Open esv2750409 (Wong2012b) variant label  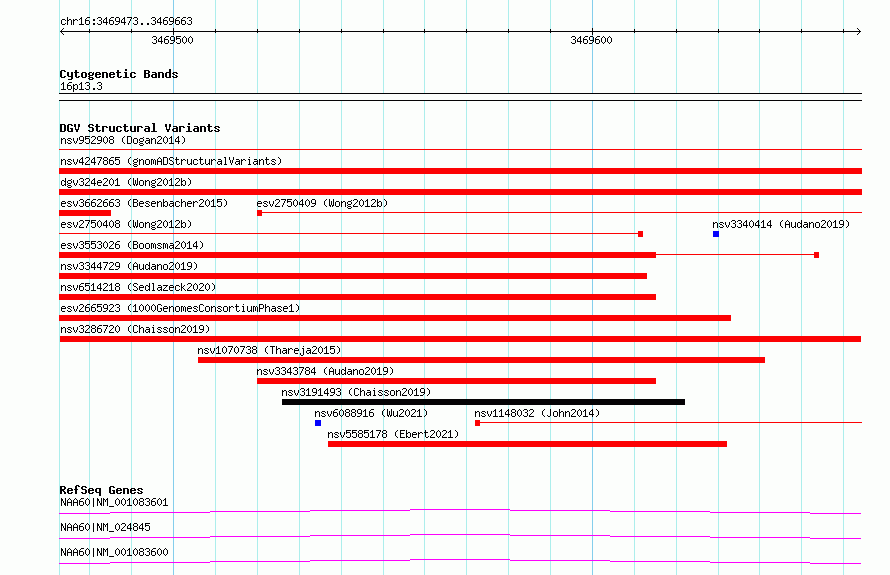point(322,203)
